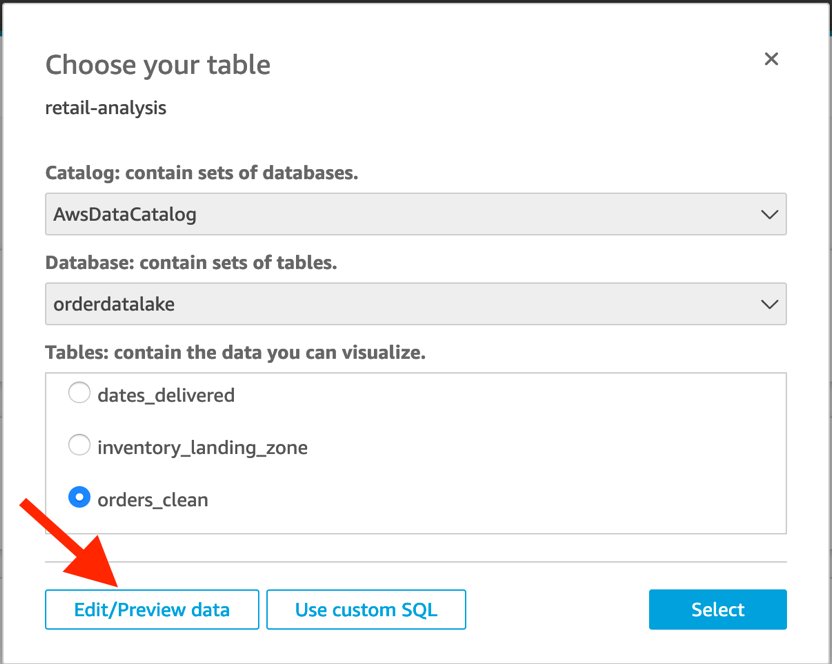
Task: Click the selected orders_clean radio circle
Action: click(79, 498)
